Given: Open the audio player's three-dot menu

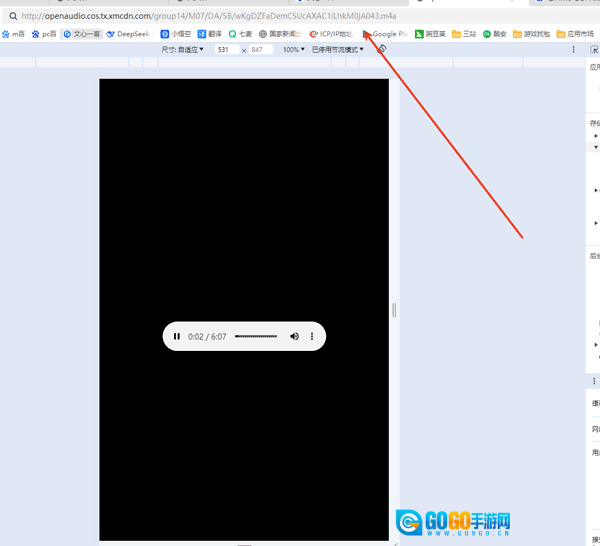Looking at the screenshot, I should (312, 336).
